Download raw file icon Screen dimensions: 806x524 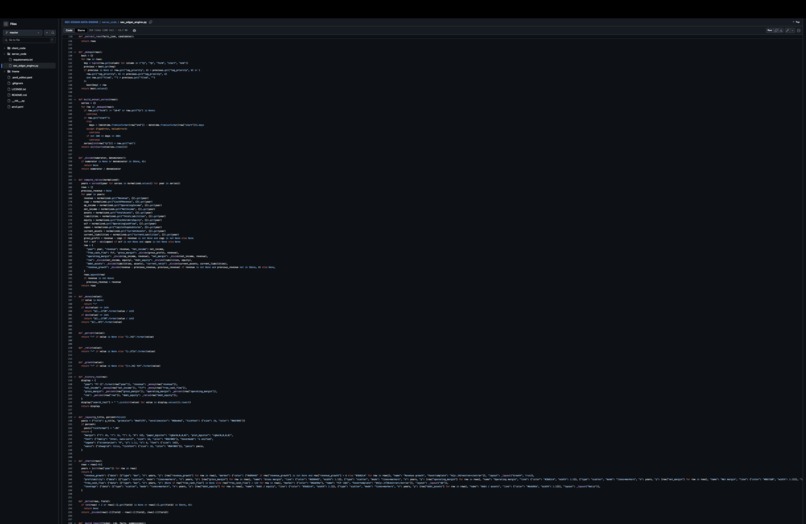click(781, 30)
